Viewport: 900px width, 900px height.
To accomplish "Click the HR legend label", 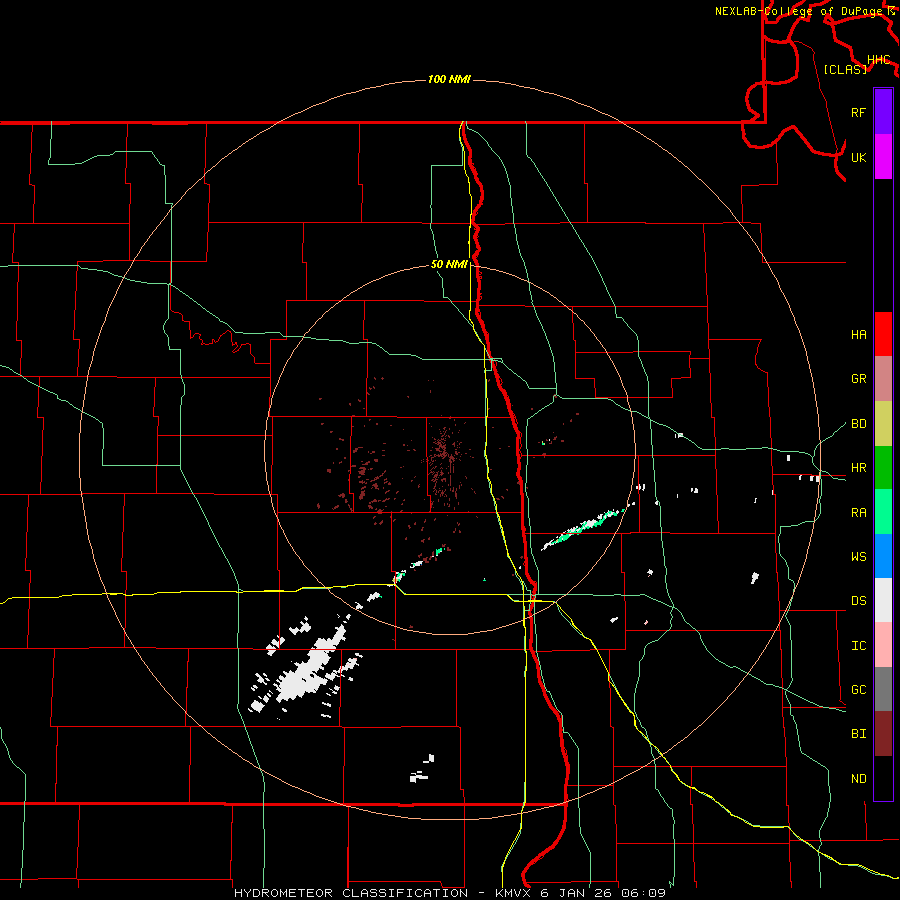I will 858,468.
